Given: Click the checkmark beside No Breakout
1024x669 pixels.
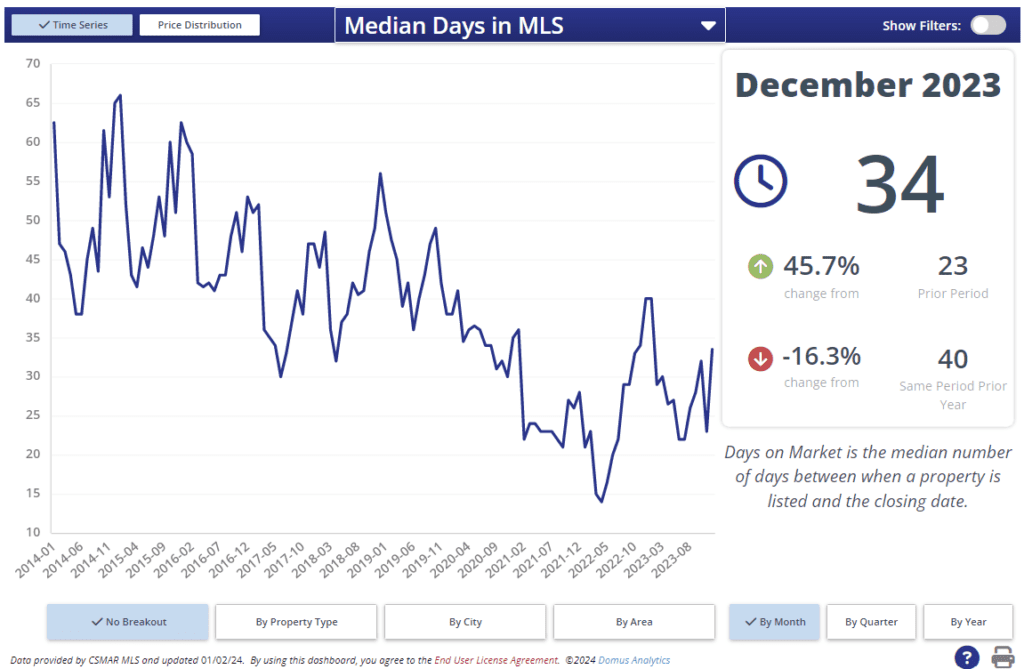Looking at the screenshot, I should (97, 621).
